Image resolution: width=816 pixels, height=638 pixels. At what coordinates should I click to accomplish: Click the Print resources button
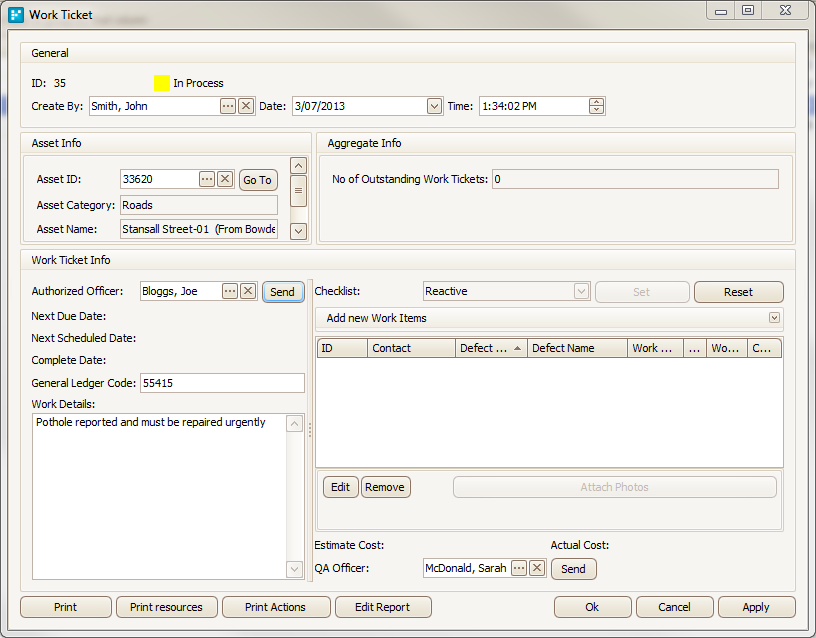[166, 607]
